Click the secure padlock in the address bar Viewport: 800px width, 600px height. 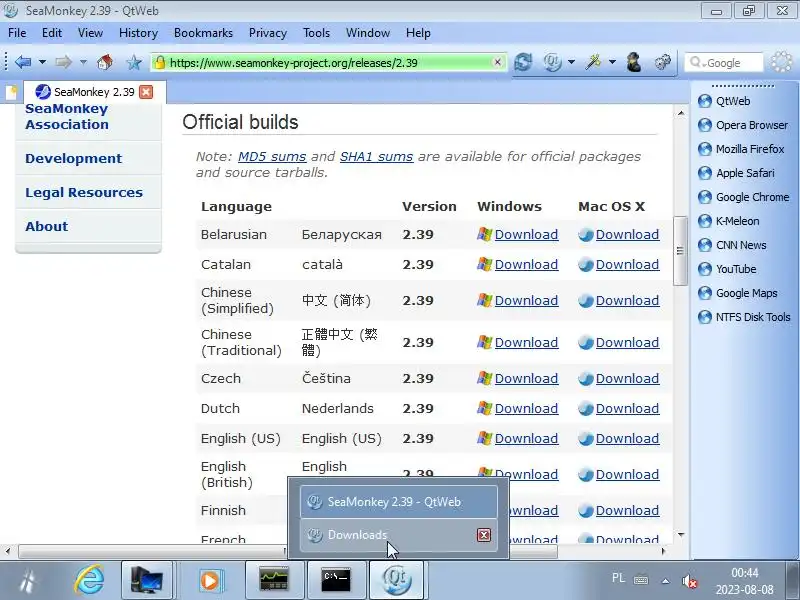point(160,62)
